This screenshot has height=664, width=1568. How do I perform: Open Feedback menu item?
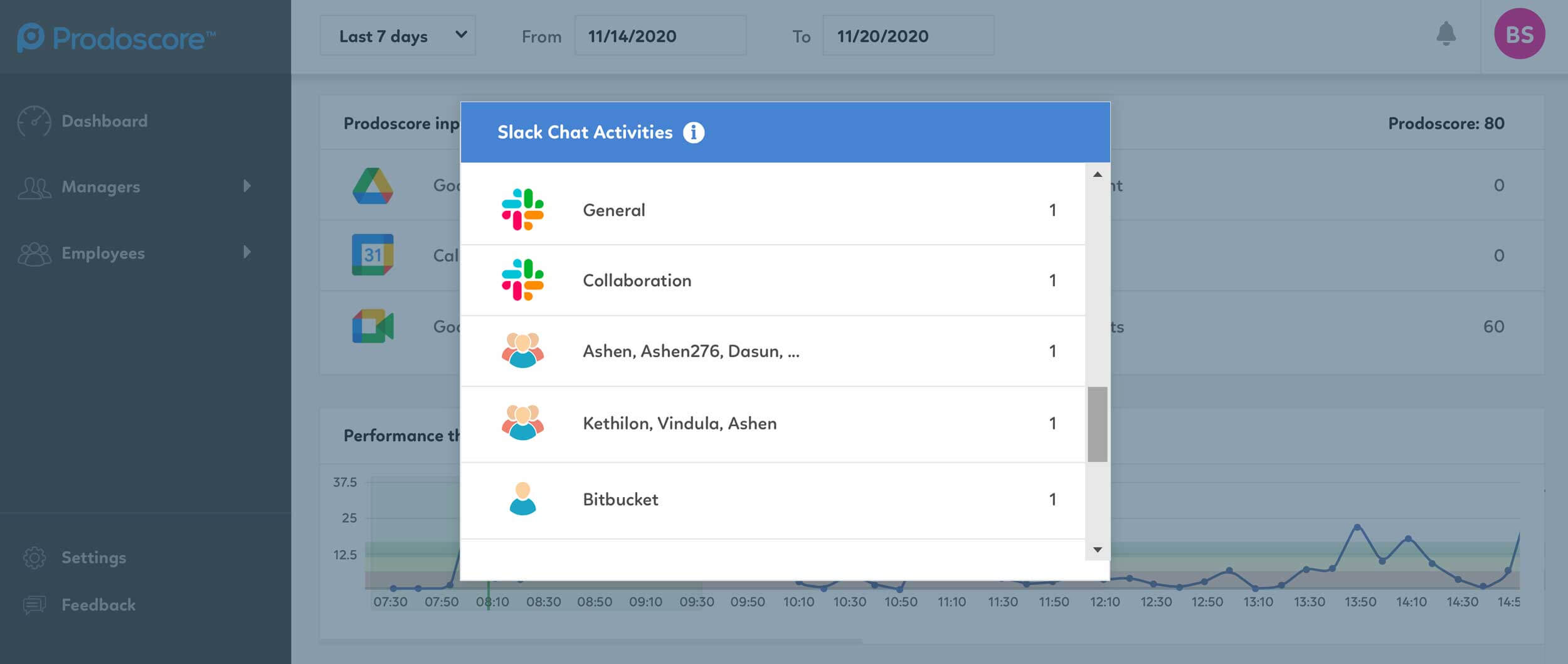(x=98, y=605)
